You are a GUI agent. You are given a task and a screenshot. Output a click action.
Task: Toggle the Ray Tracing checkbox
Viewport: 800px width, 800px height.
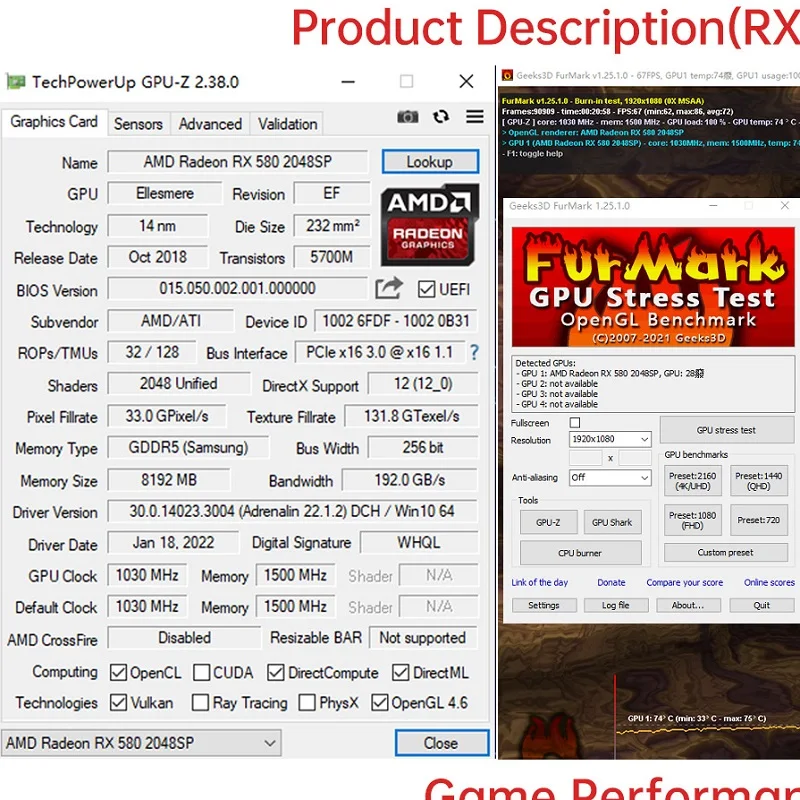tap(200, 703)
